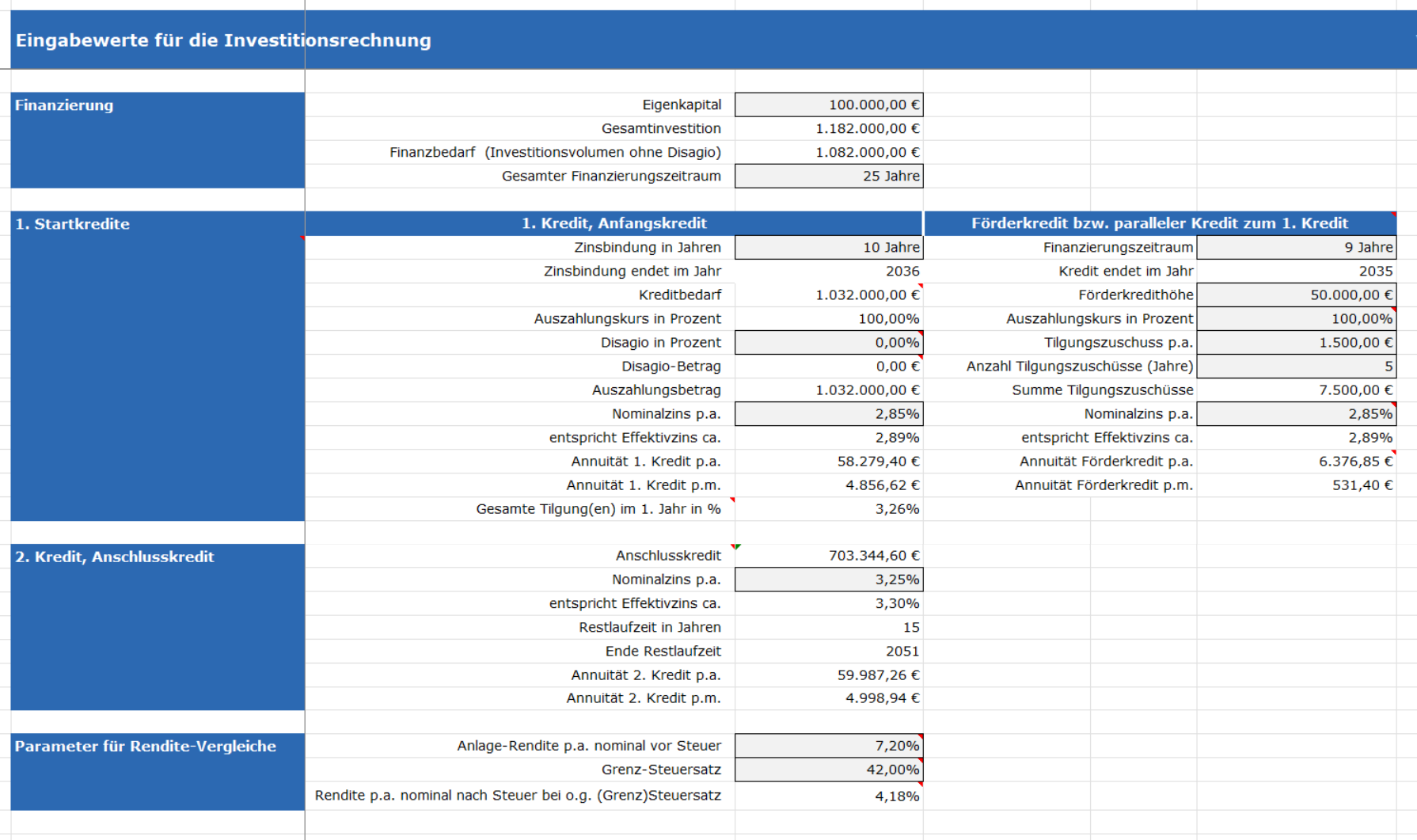Click the Disagio in Prozent input cell

click(x=829, y=342)
